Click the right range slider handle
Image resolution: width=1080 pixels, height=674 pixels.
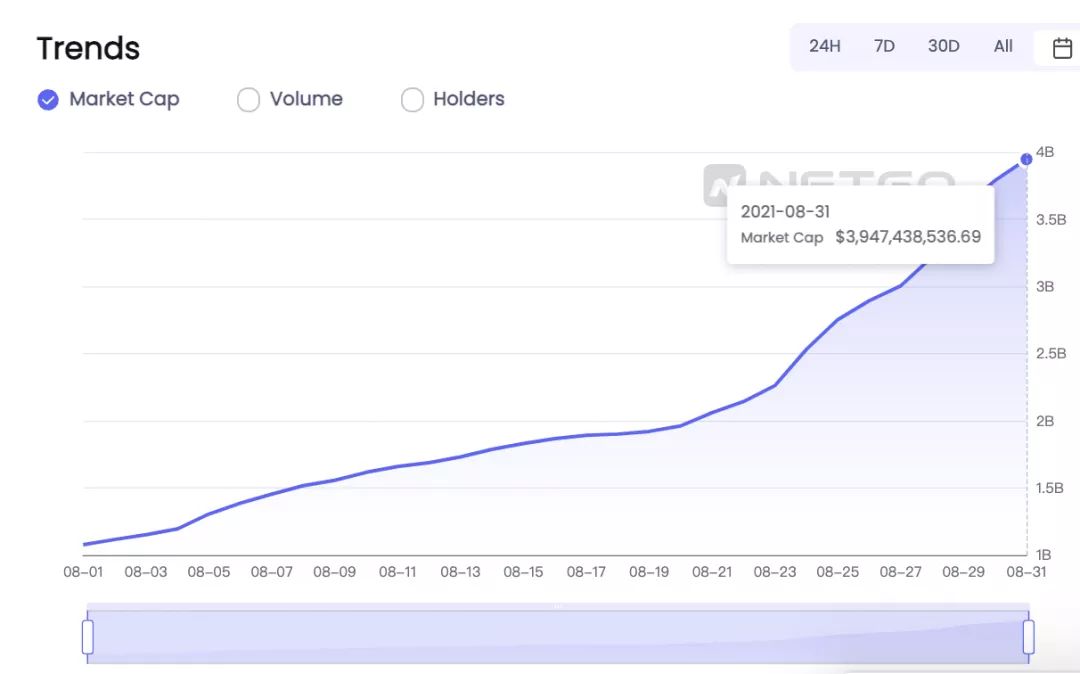[1028, 637]
